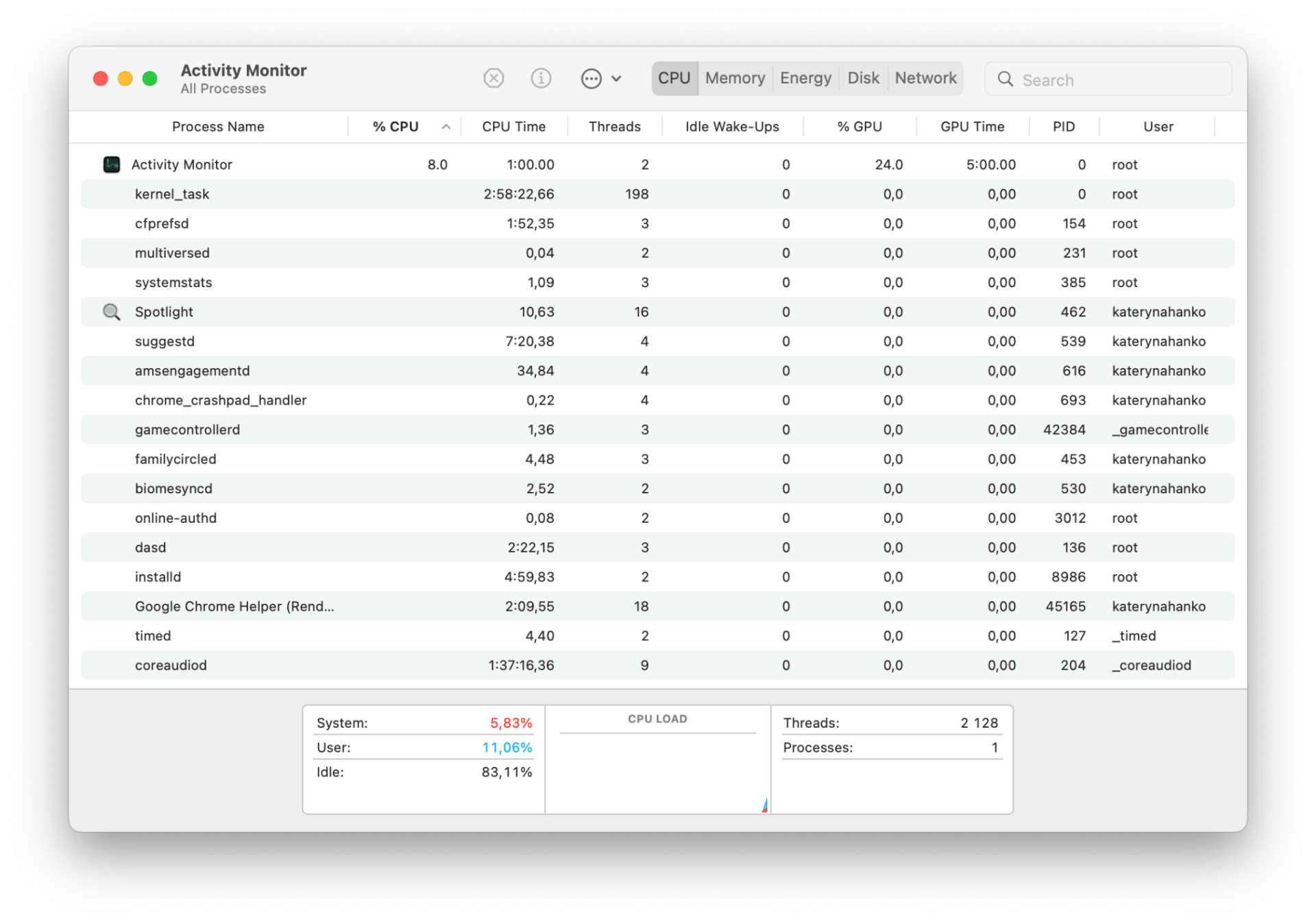Click the Spotlight magnifying glass icon
This screenshot has height=923, width=1316.
[x=111, y=312]
